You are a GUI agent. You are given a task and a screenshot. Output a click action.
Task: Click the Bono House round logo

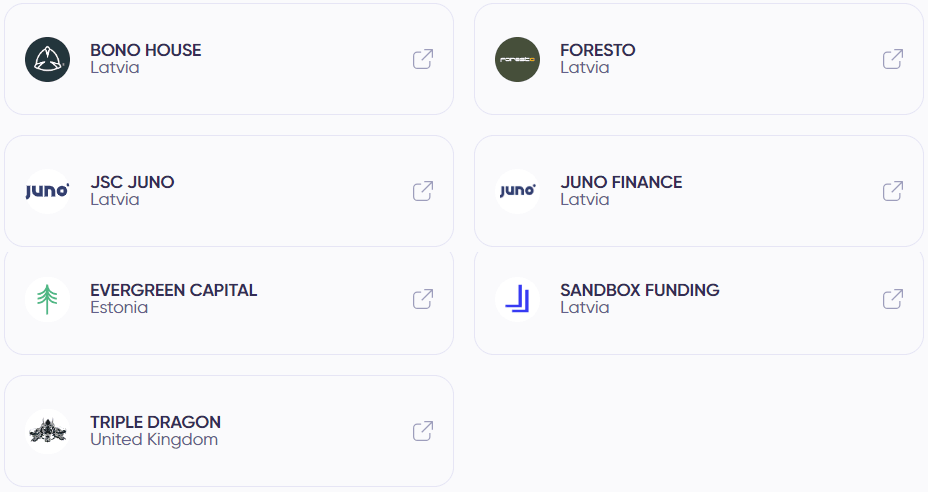pyautogui.click(x=47, y=59)
